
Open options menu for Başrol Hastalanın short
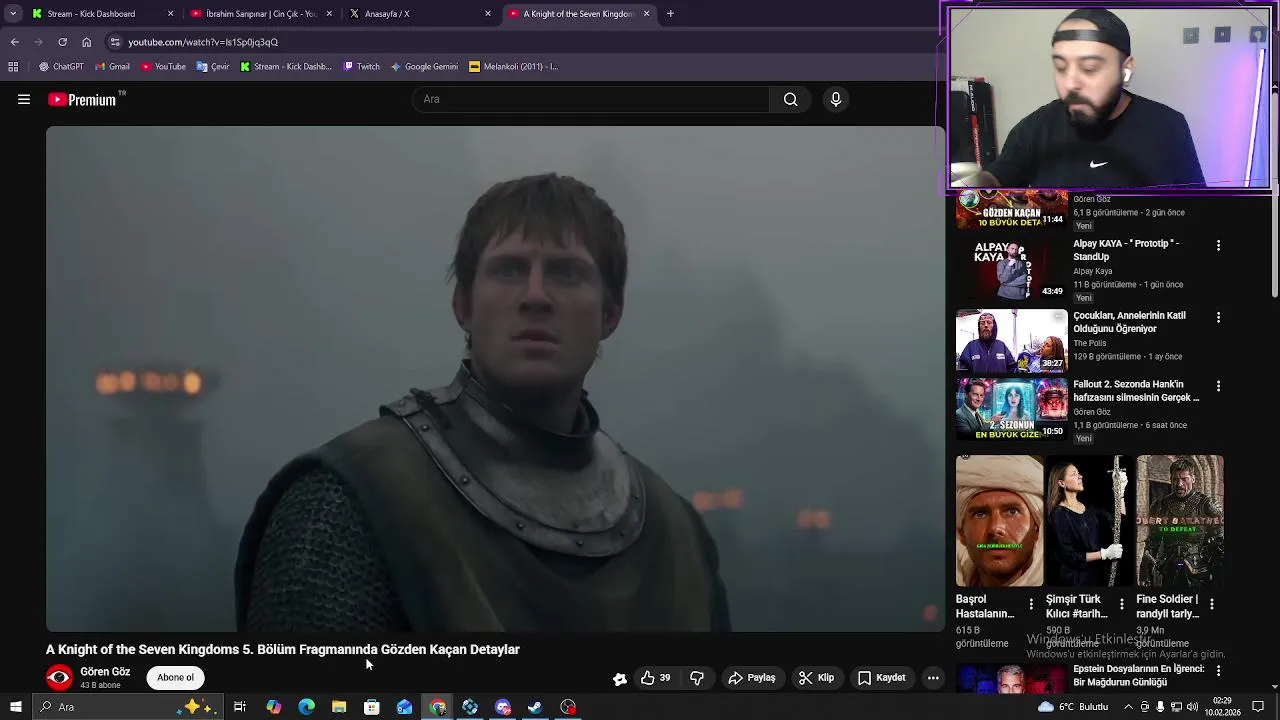[x=1031, y=604]
